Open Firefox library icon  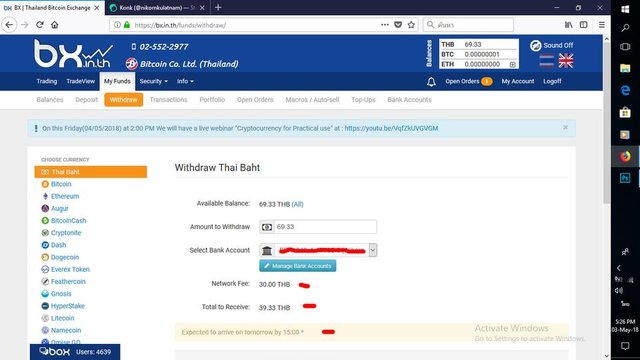(x=569, y=25)
